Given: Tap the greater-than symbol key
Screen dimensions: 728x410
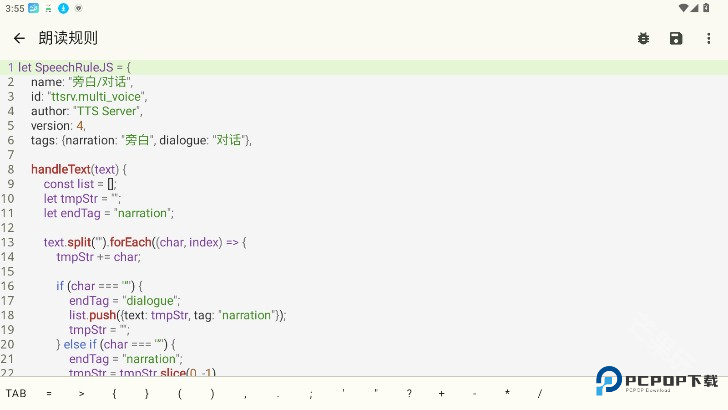Looking at the screenshot, I should coord(82,393).
